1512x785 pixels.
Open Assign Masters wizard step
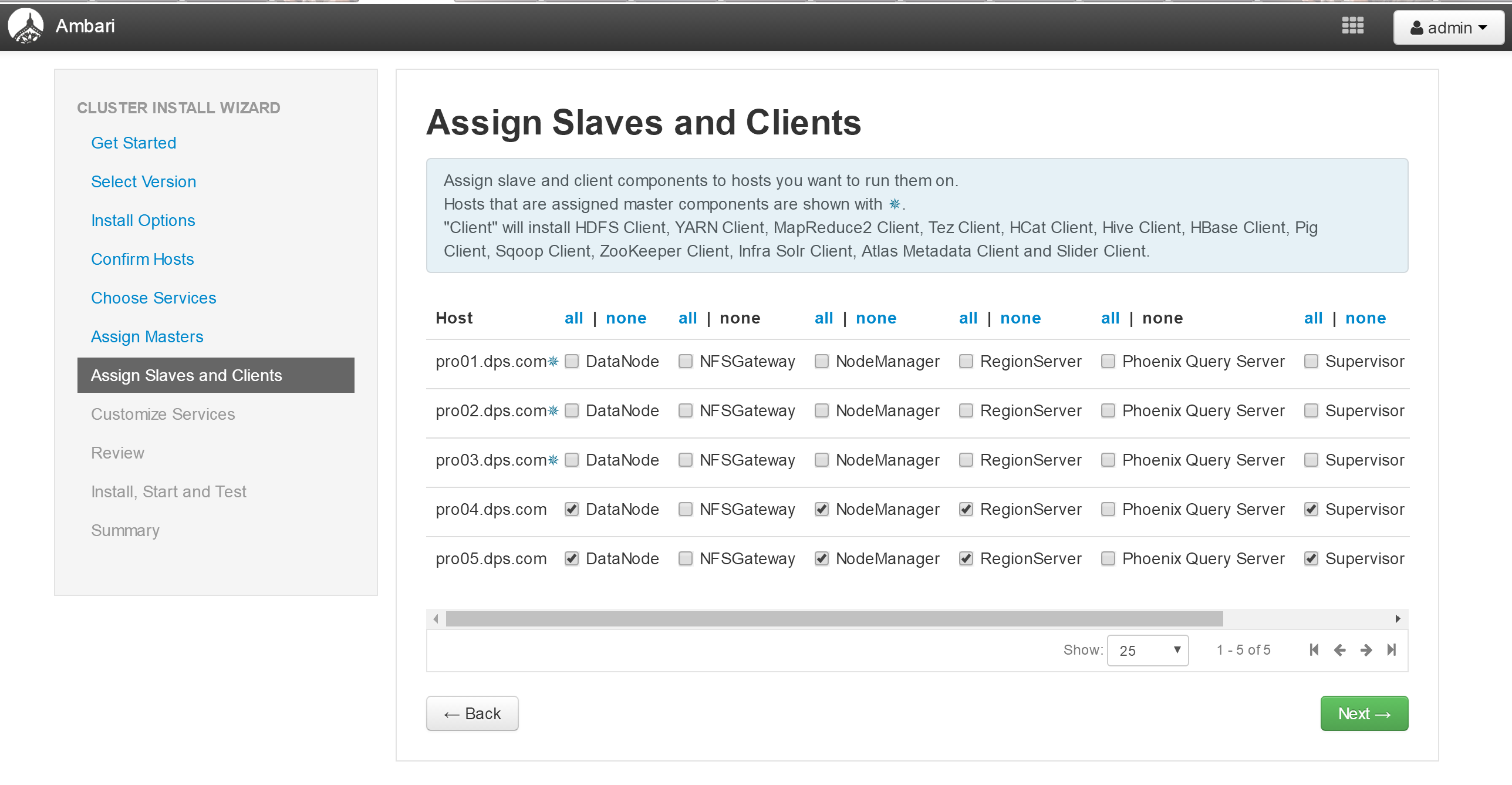[147, 336]
